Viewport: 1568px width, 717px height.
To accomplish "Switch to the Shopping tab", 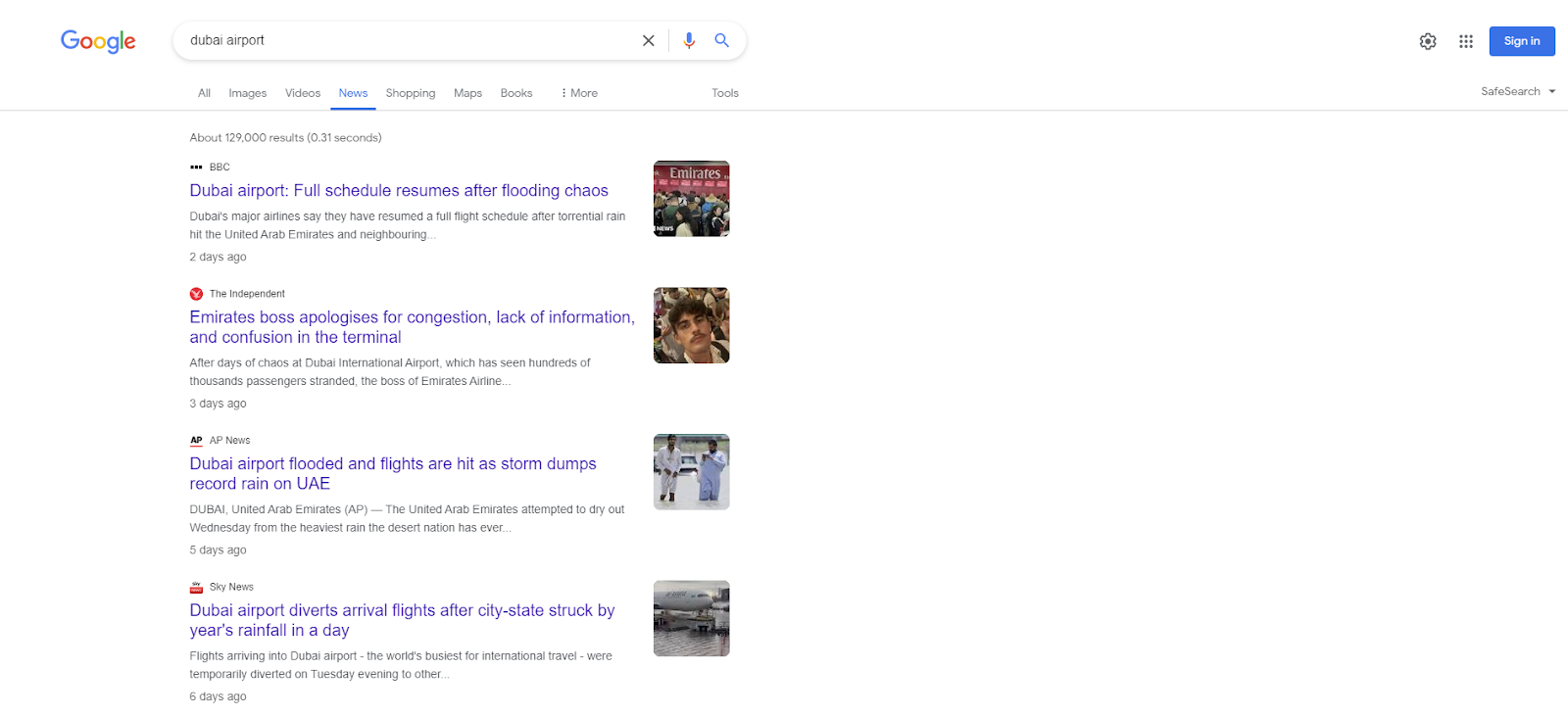I will coord(411,93).
